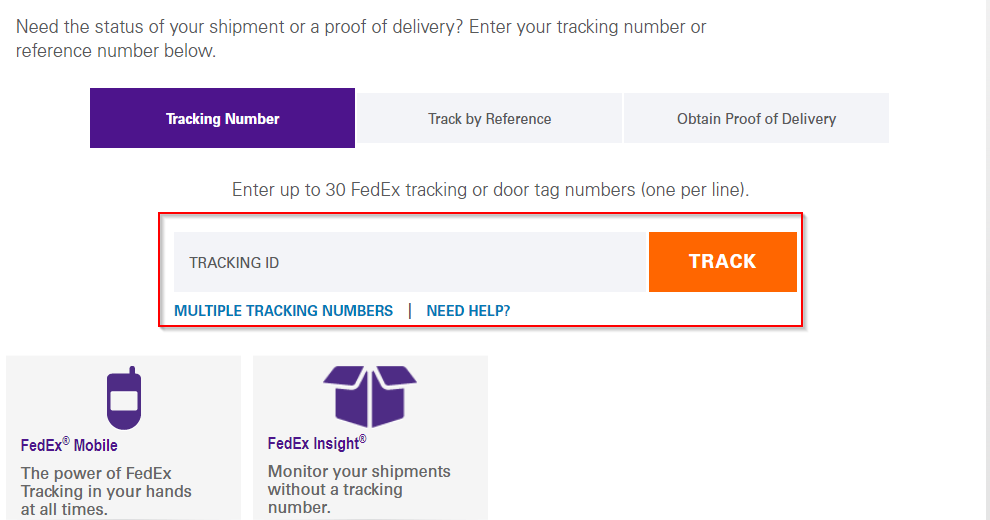Click the purple mobile phone icon
This screenshot has width=990, height=520.
tap(124, 398)
